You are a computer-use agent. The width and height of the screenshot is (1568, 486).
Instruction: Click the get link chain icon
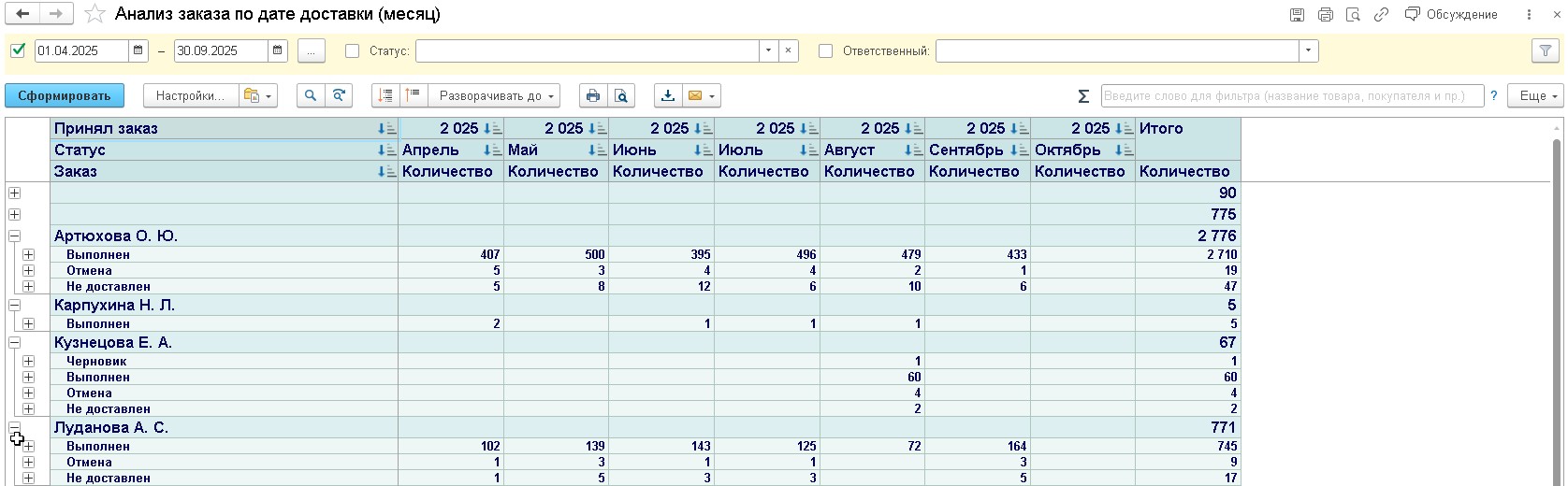[1381, 14]
